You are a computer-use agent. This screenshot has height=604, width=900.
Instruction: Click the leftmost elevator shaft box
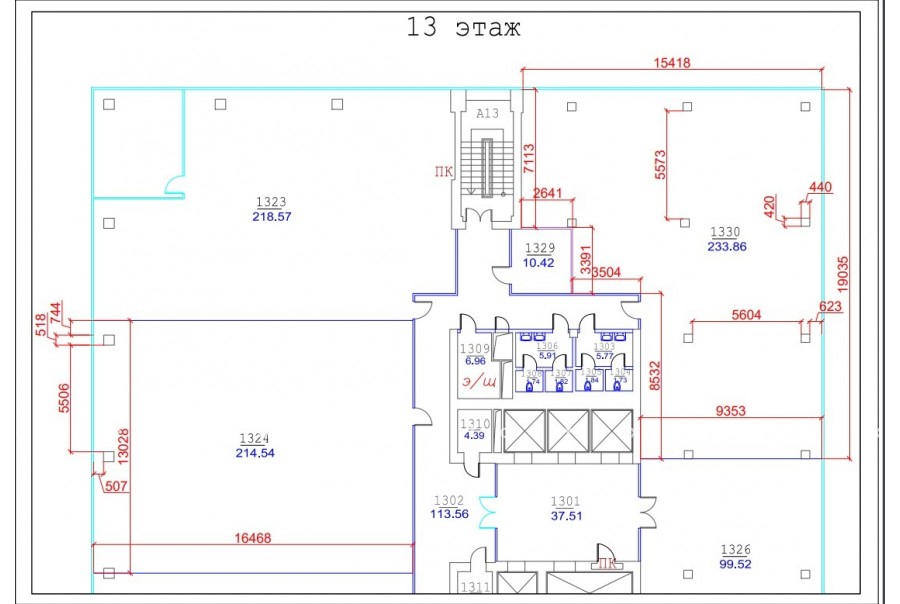click(x=525, y=431)
